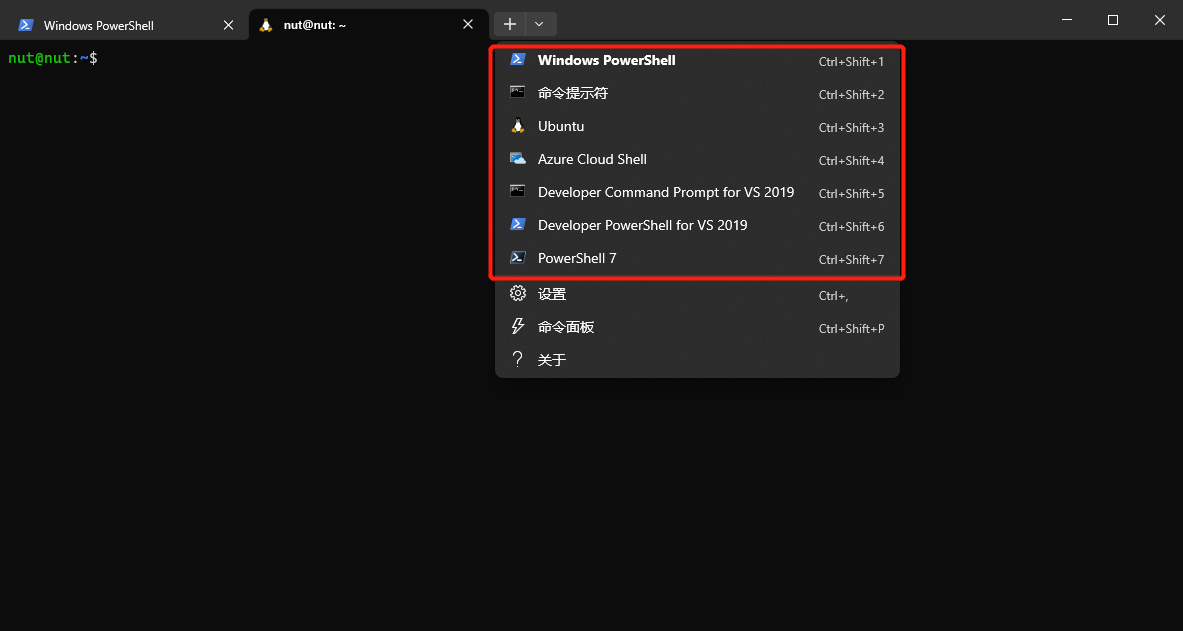The height and width of the screenshot is (631, 1183).
Task: Open Developer Command Prompt for VS 2019
Action: click(697, 192)
